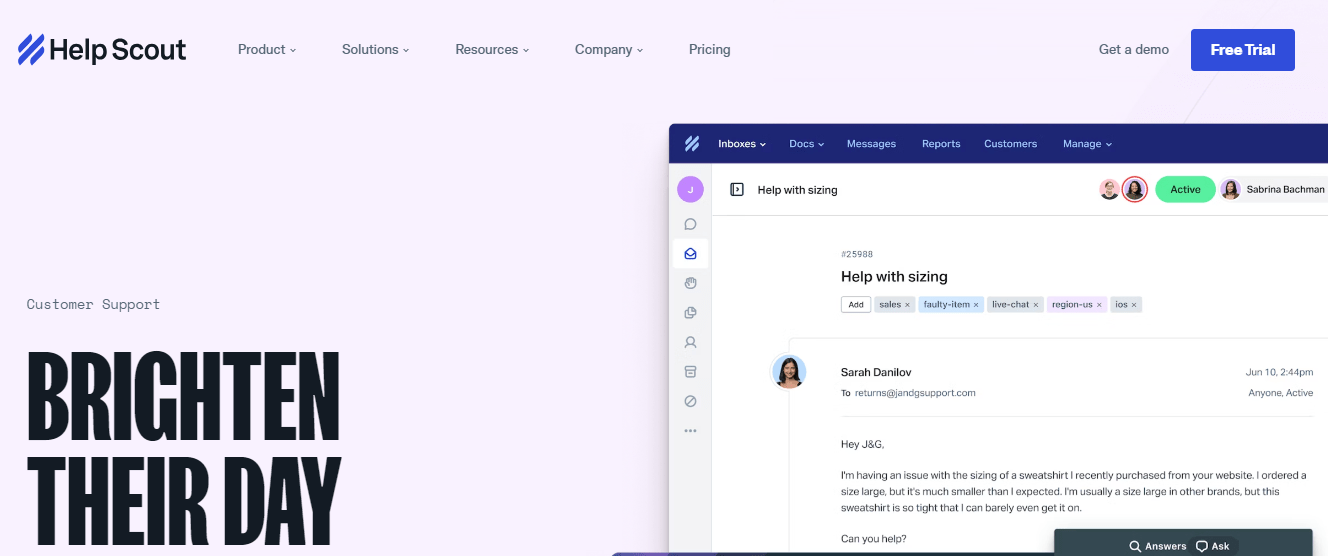
Task: Click the green Active status badge
Action: pyautogui.click(x=1185, y=190)
